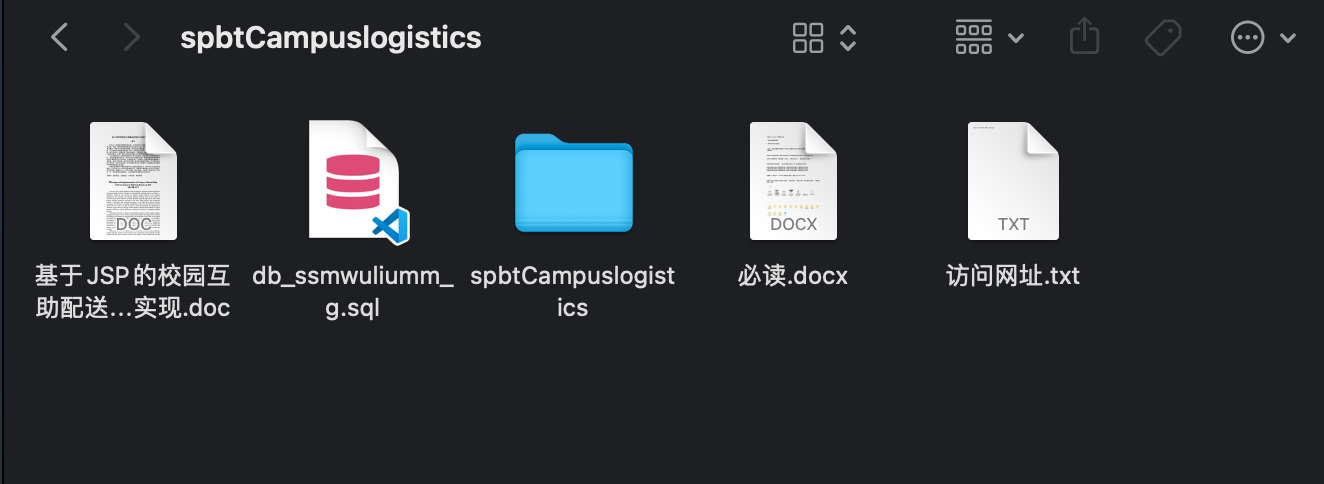The height and width of the screenshot is (484, 1324).
Task: Open view switcher up-down chevrons
Action: pos(848,38)
